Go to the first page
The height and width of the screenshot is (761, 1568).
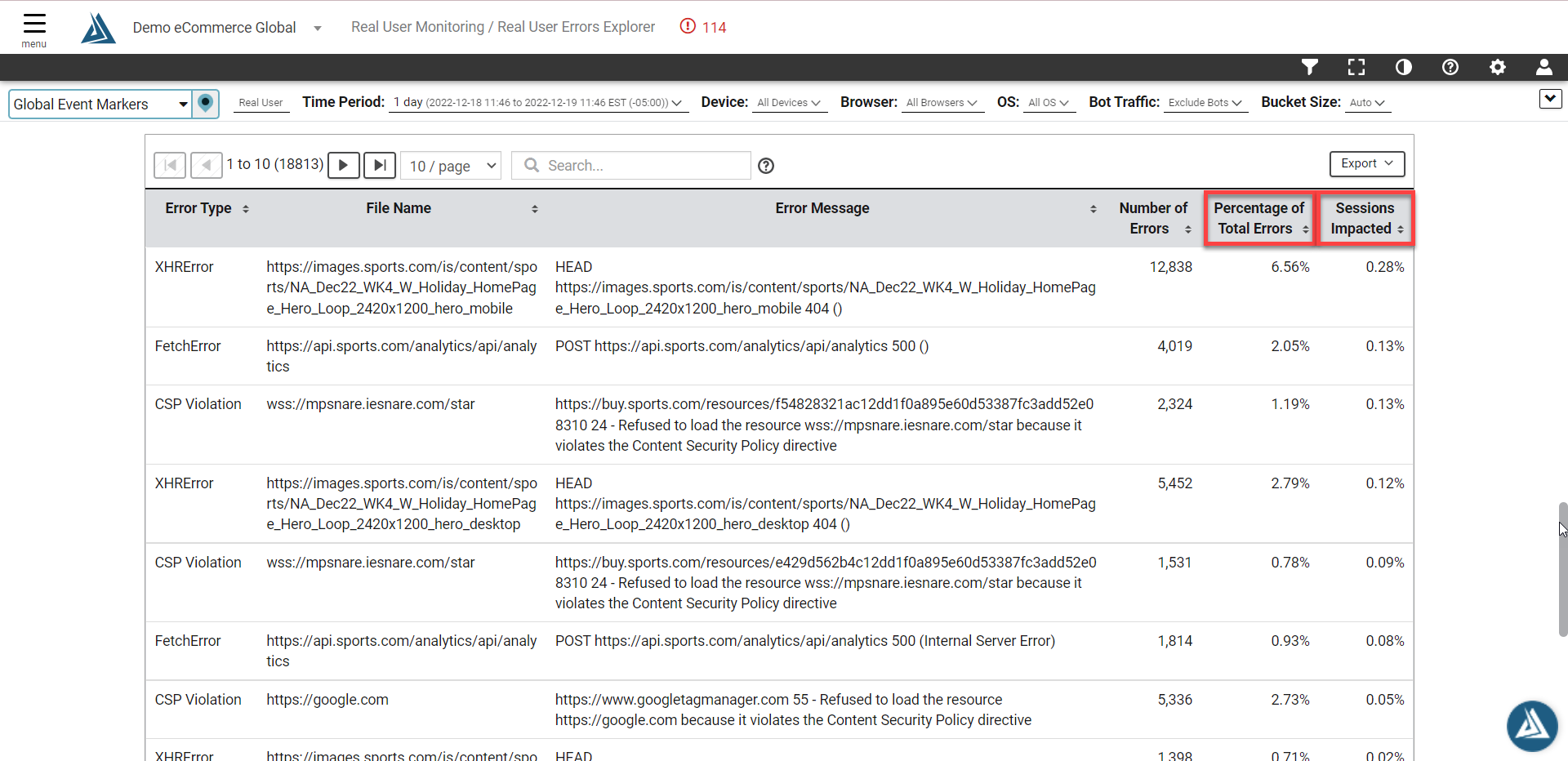(x=170, y=165)
